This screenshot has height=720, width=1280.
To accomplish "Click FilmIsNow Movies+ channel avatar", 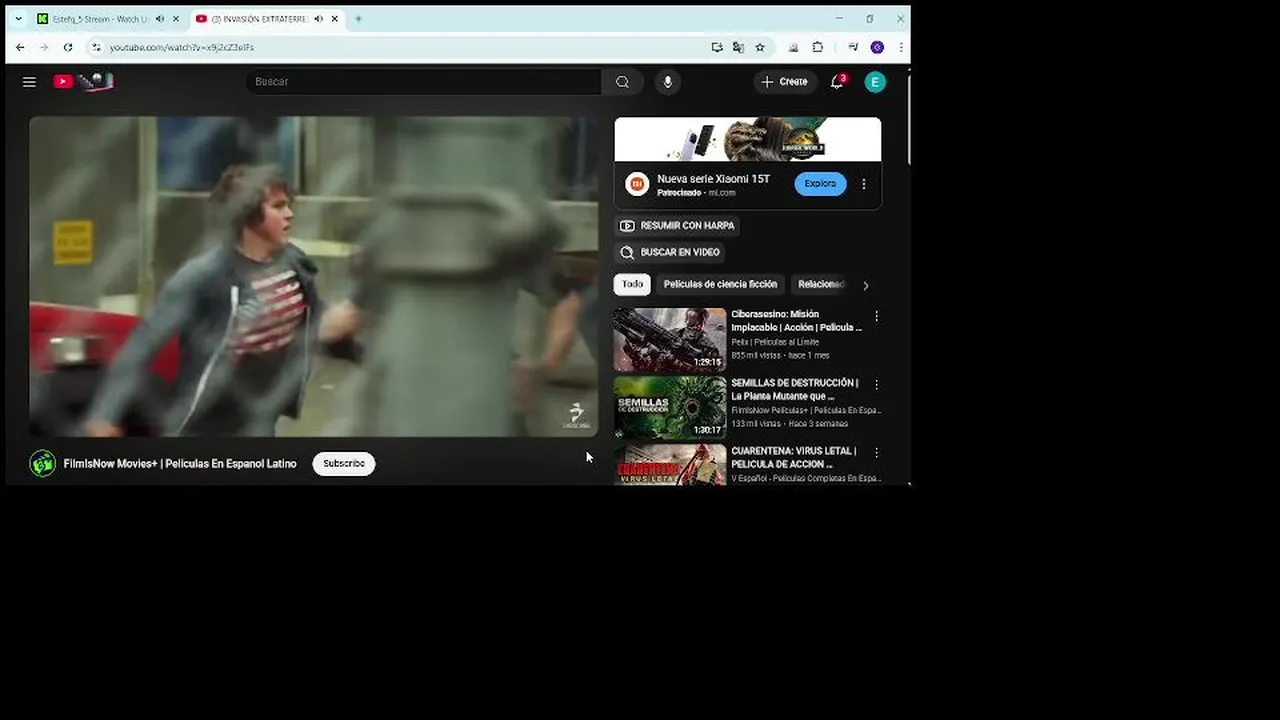I will coord(42,464).
